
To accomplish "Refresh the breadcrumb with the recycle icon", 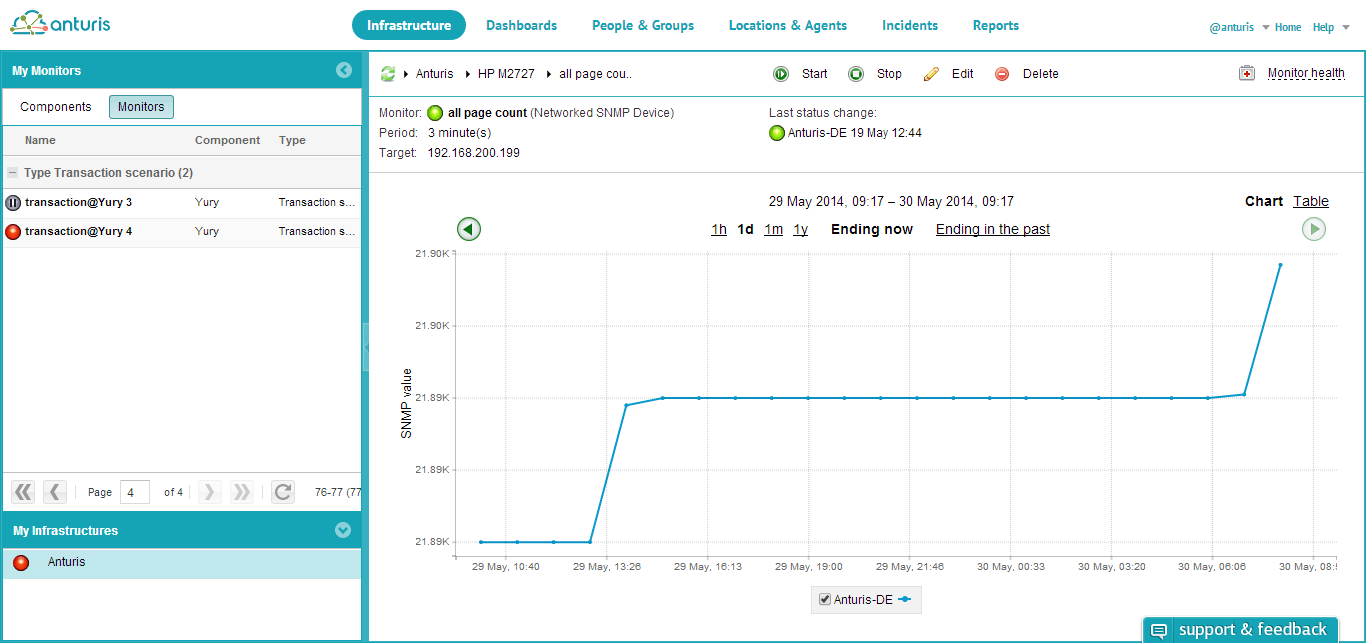I will click(x=387, y=73).
